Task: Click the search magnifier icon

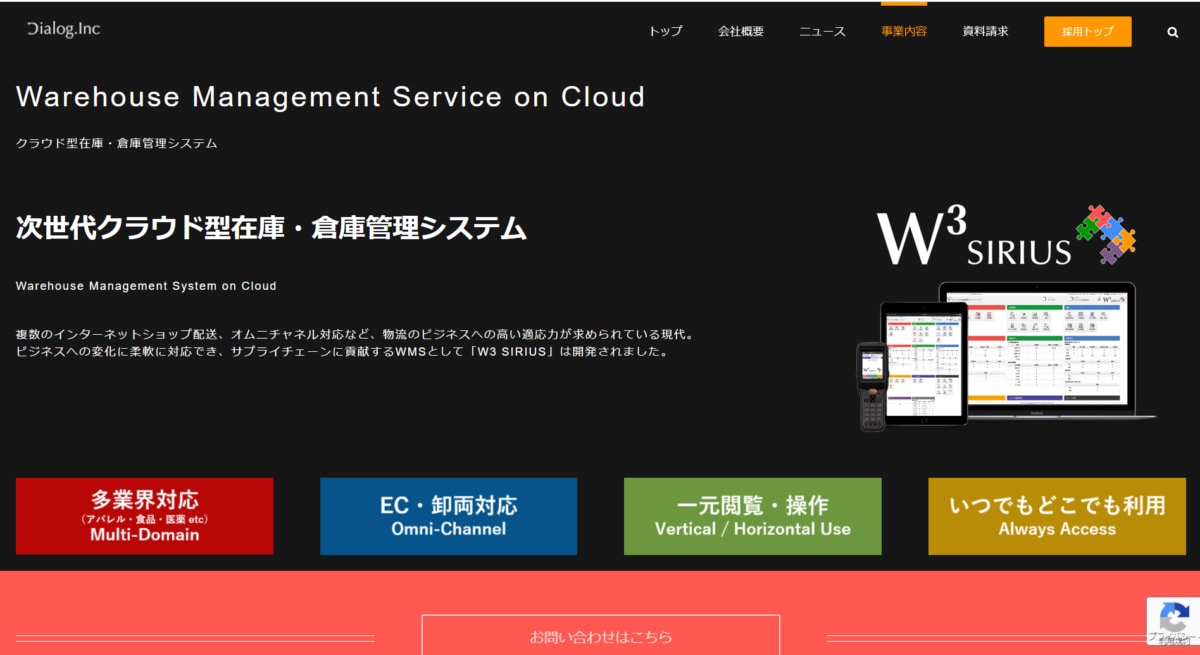Action: (1172, 31)
